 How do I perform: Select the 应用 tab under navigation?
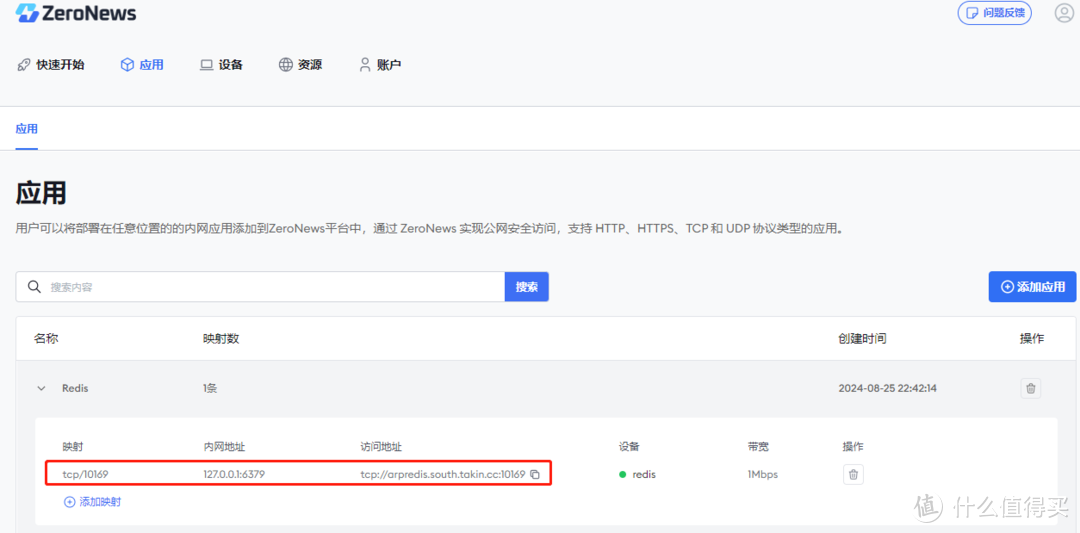pyautogui.click(x=27, y=129)
